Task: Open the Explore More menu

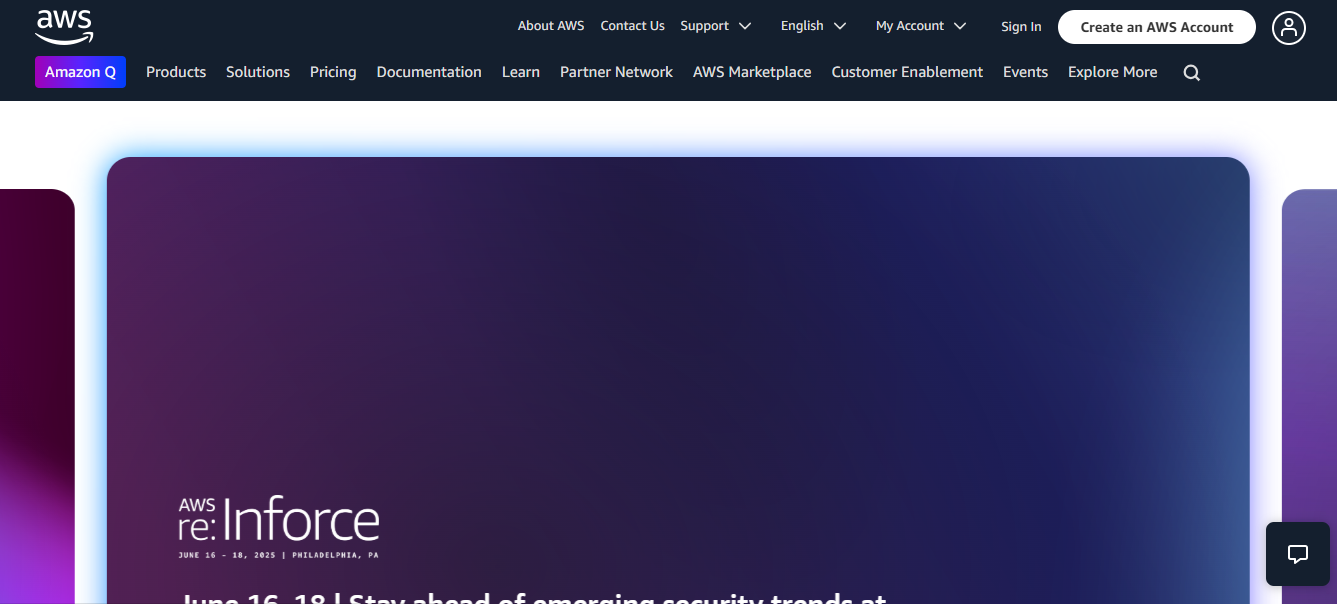Action: [1113, 72]
